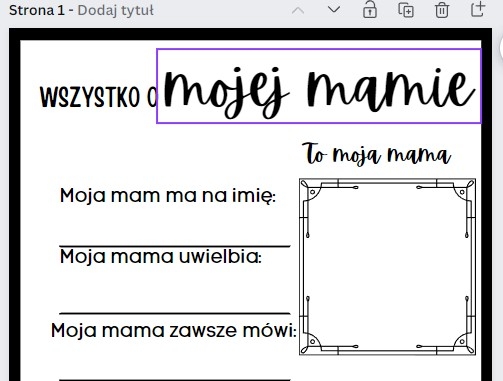Select the 'WSZYSTKO O' text

[x=98, y=97]
